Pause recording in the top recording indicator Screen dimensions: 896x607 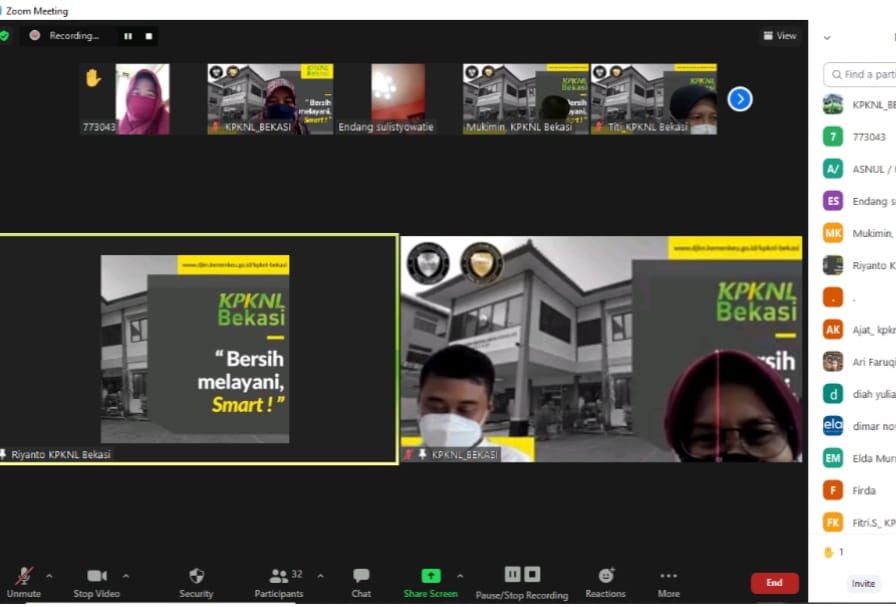128,36
